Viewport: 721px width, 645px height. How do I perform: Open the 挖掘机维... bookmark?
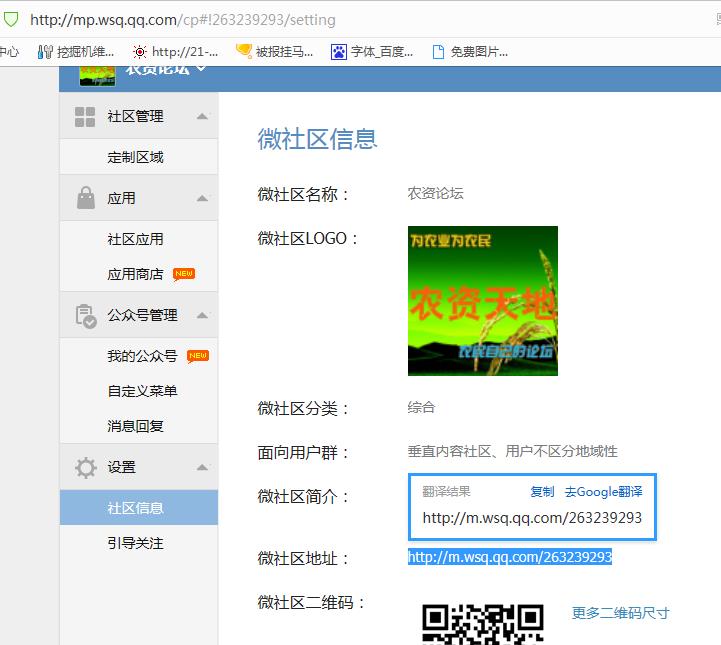[x=76, y=51]
